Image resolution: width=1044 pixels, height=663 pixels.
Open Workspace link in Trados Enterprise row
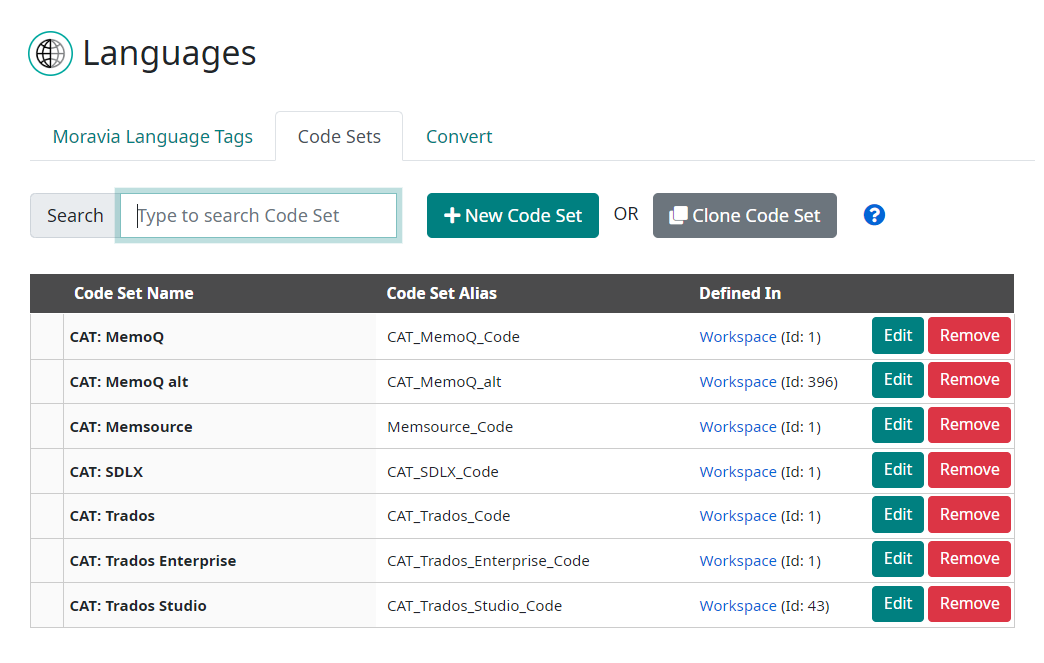click(x=738, y=561)
